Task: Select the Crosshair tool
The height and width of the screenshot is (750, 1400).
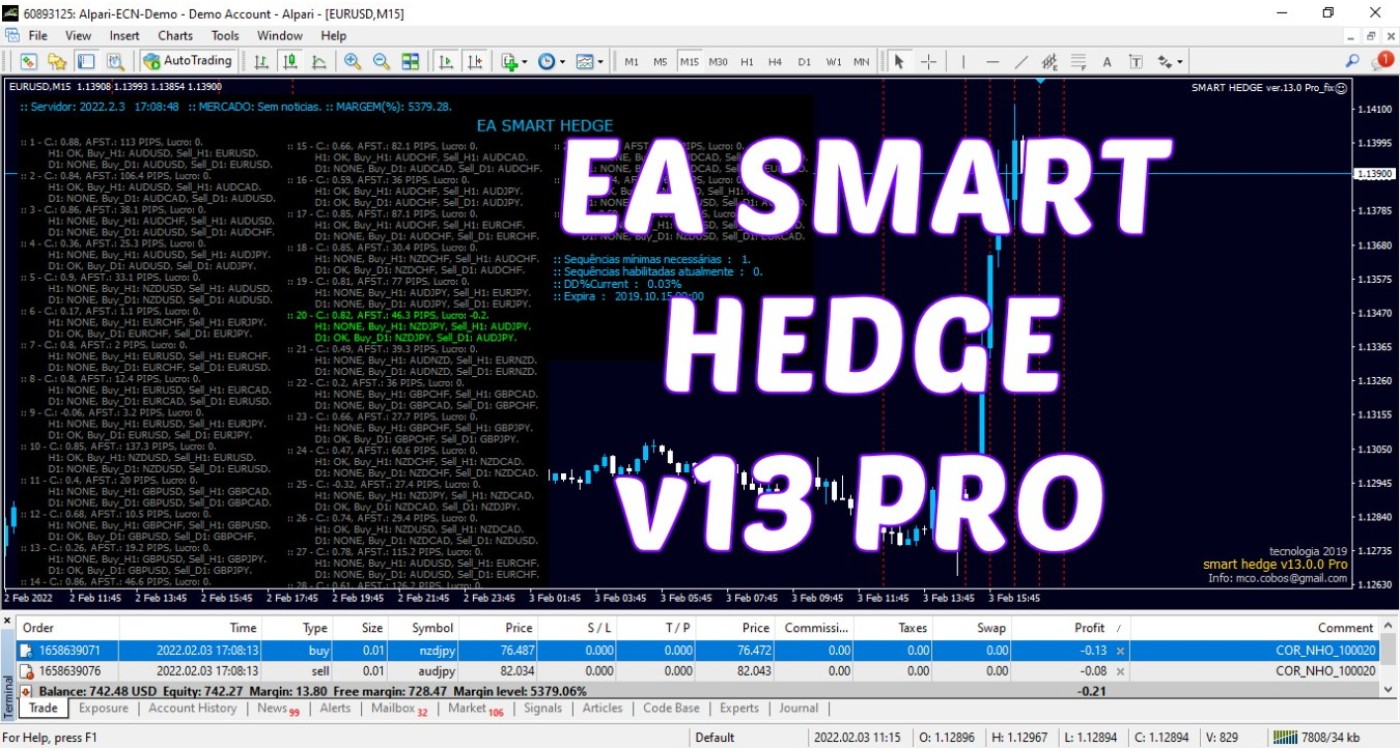Action: pyautogui.click(x=929, y=61)
